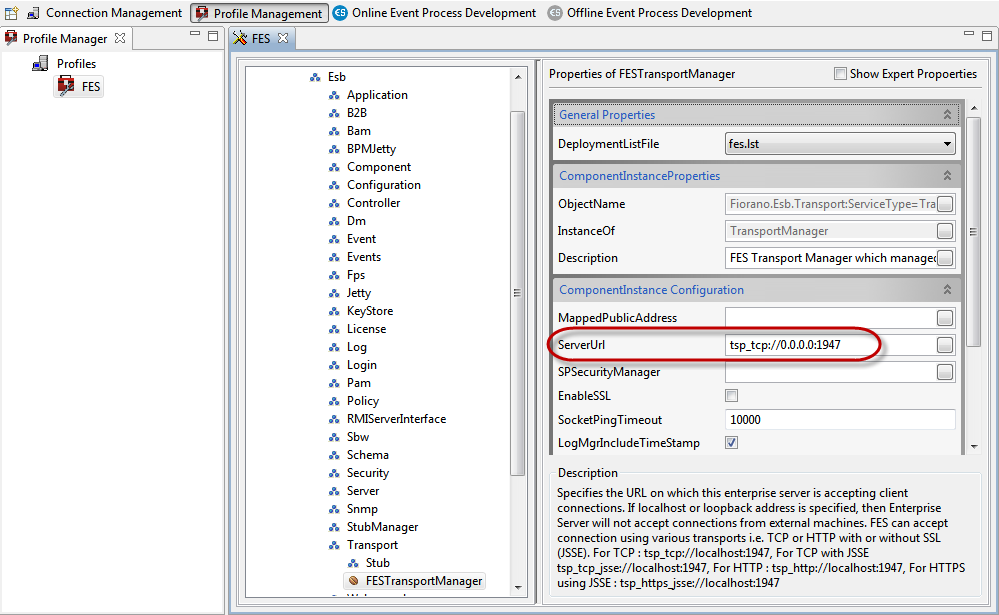Open the DeploymentListFile dropdown
999x615 pixels.
pos(840,144)
